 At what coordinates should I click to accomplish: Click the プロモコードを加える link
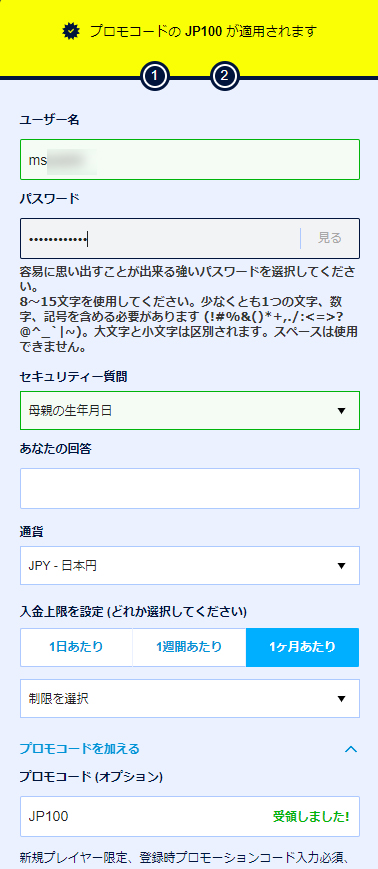[79, 749]
